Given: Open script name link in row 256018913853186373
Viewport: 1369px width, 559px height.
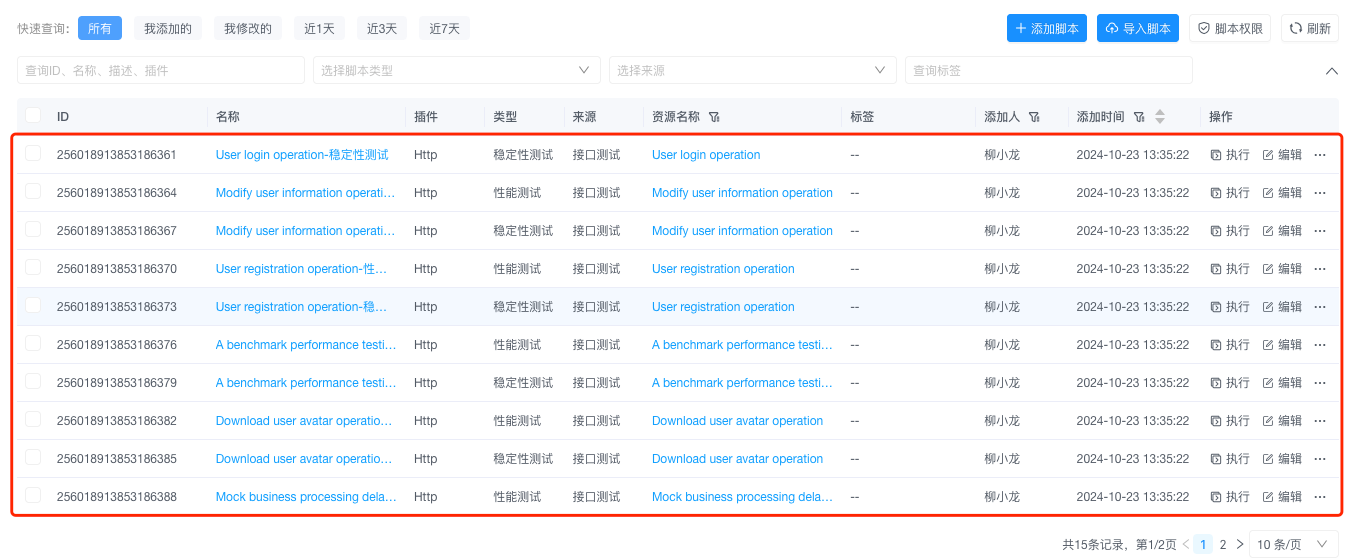Looking at the screenshot, I should click(301, 307).
